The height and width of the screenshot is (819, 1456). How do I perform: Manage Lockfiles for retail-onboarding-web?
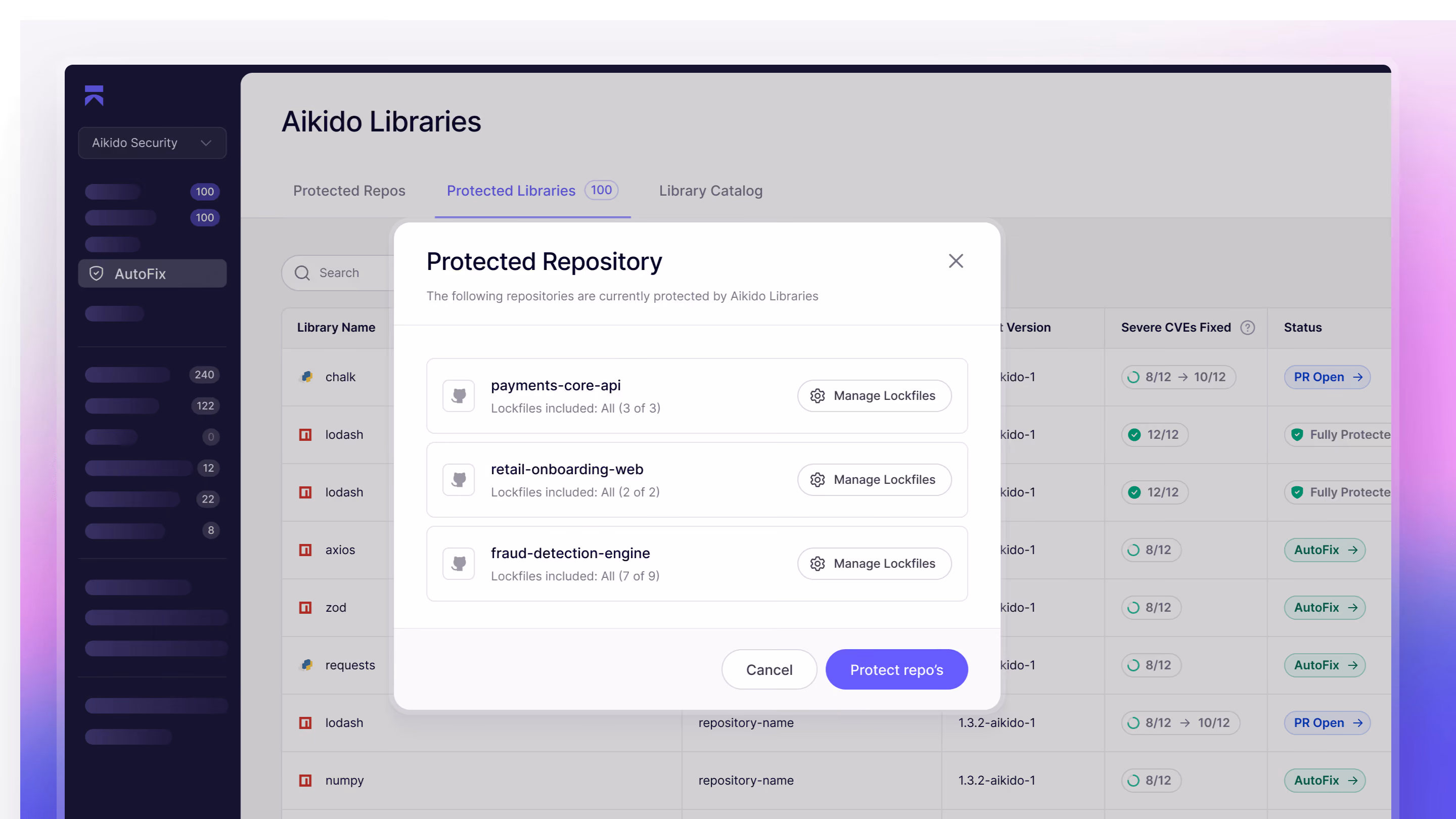point(875,479)
